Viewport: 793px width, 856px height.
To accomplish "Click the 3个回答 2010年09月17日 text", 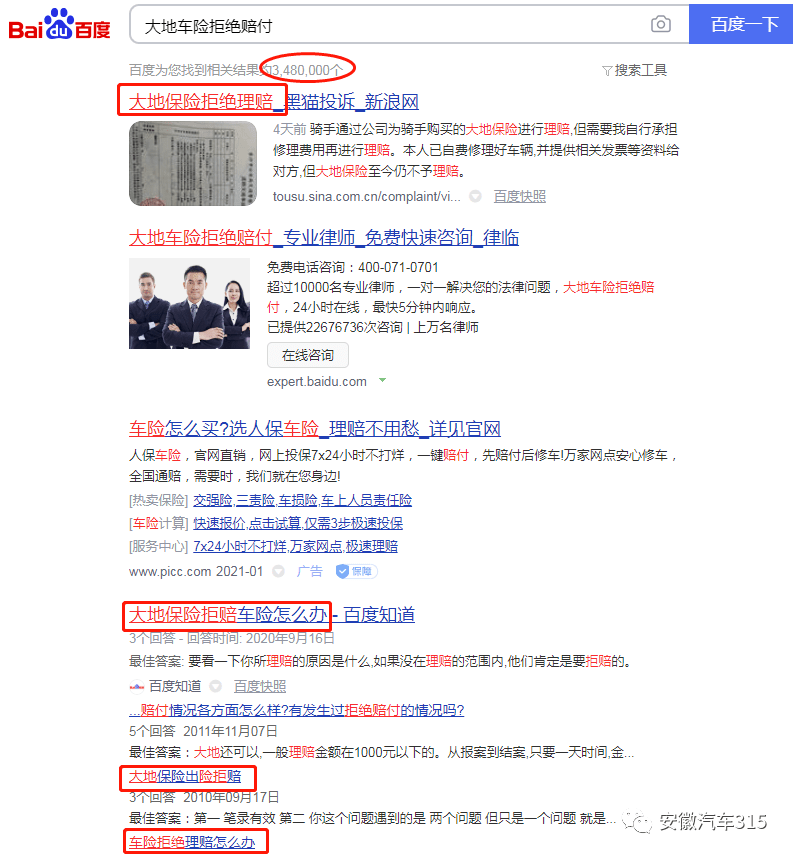I will click(204, 797).
